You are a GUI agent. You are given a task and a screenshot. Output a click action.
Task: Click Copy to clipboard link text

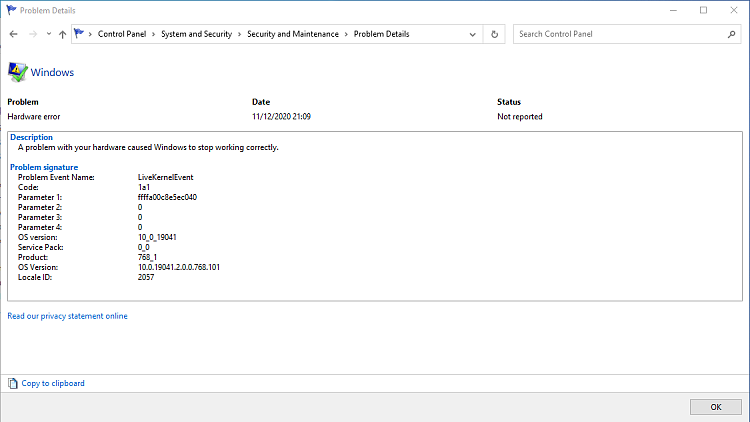coord(53,383)
